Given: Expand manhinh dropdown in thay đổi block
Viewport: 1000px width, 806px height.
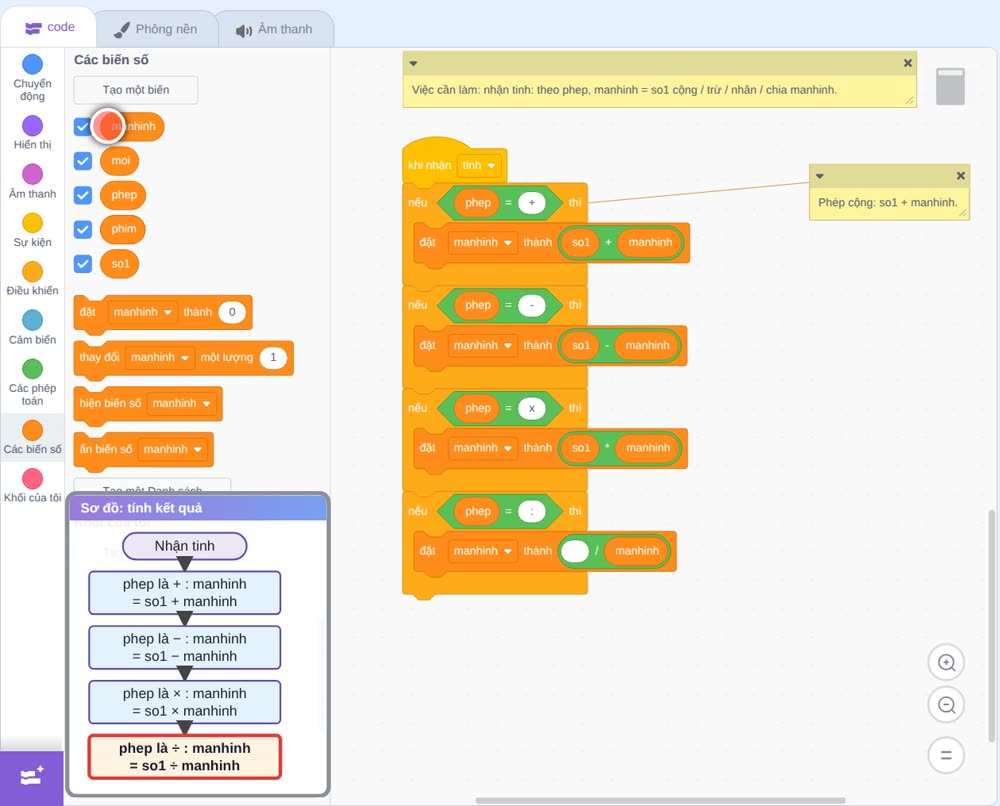Looking at the screenshot, I should tap(159, 358).
